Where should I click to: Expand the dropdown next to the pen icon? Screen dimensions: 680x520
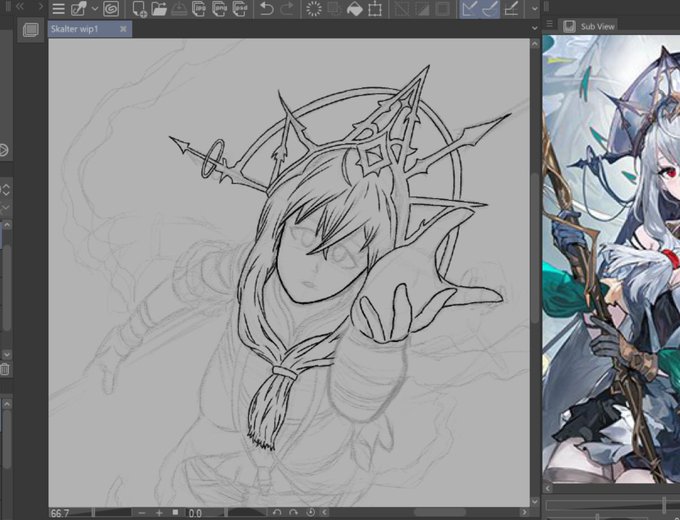click(95, 9)
